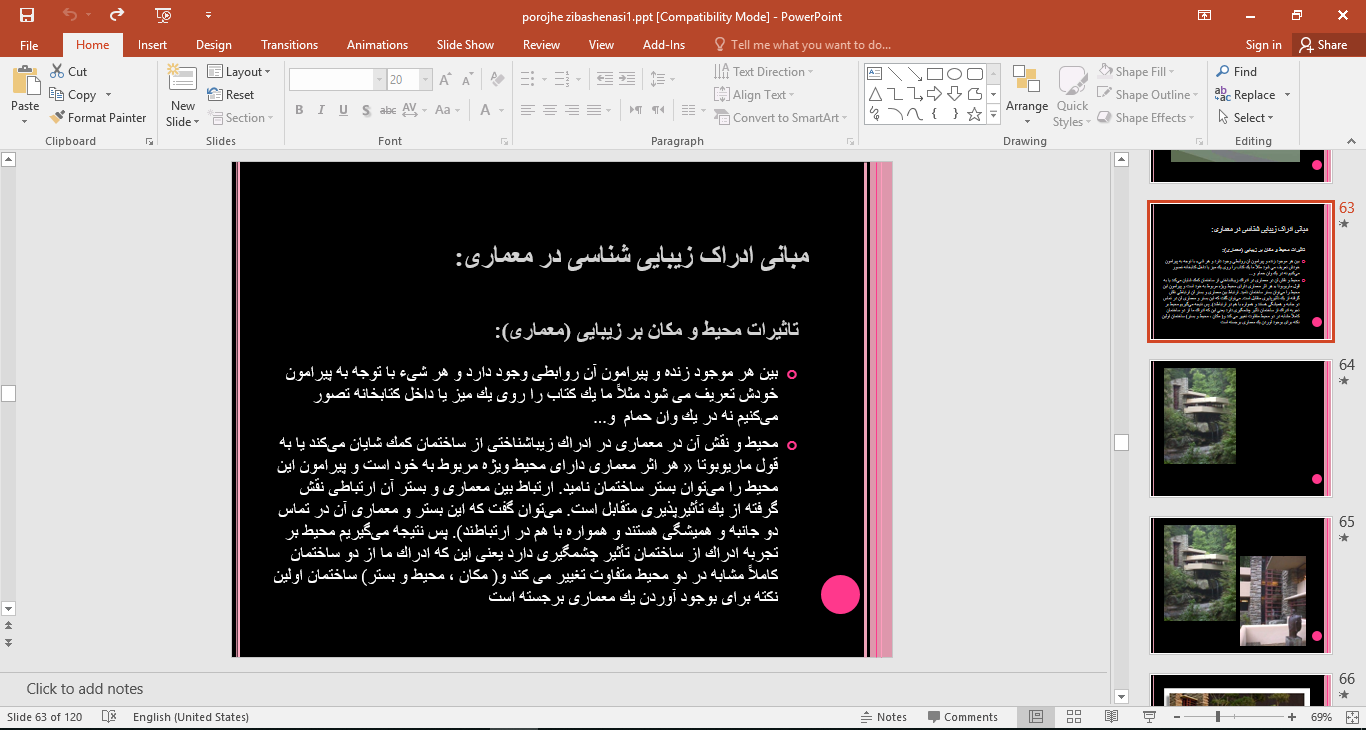1366x730 pixels.
Task: Fit slide to current window button
Action: click(x=1350, y=717)
